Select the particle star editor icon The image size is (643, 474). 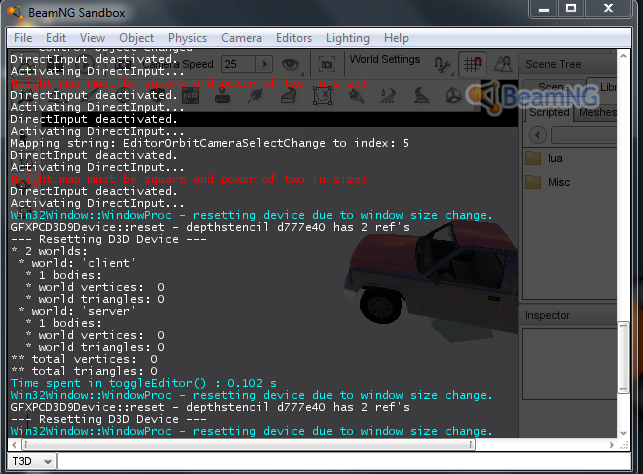(x=356, y=96)
